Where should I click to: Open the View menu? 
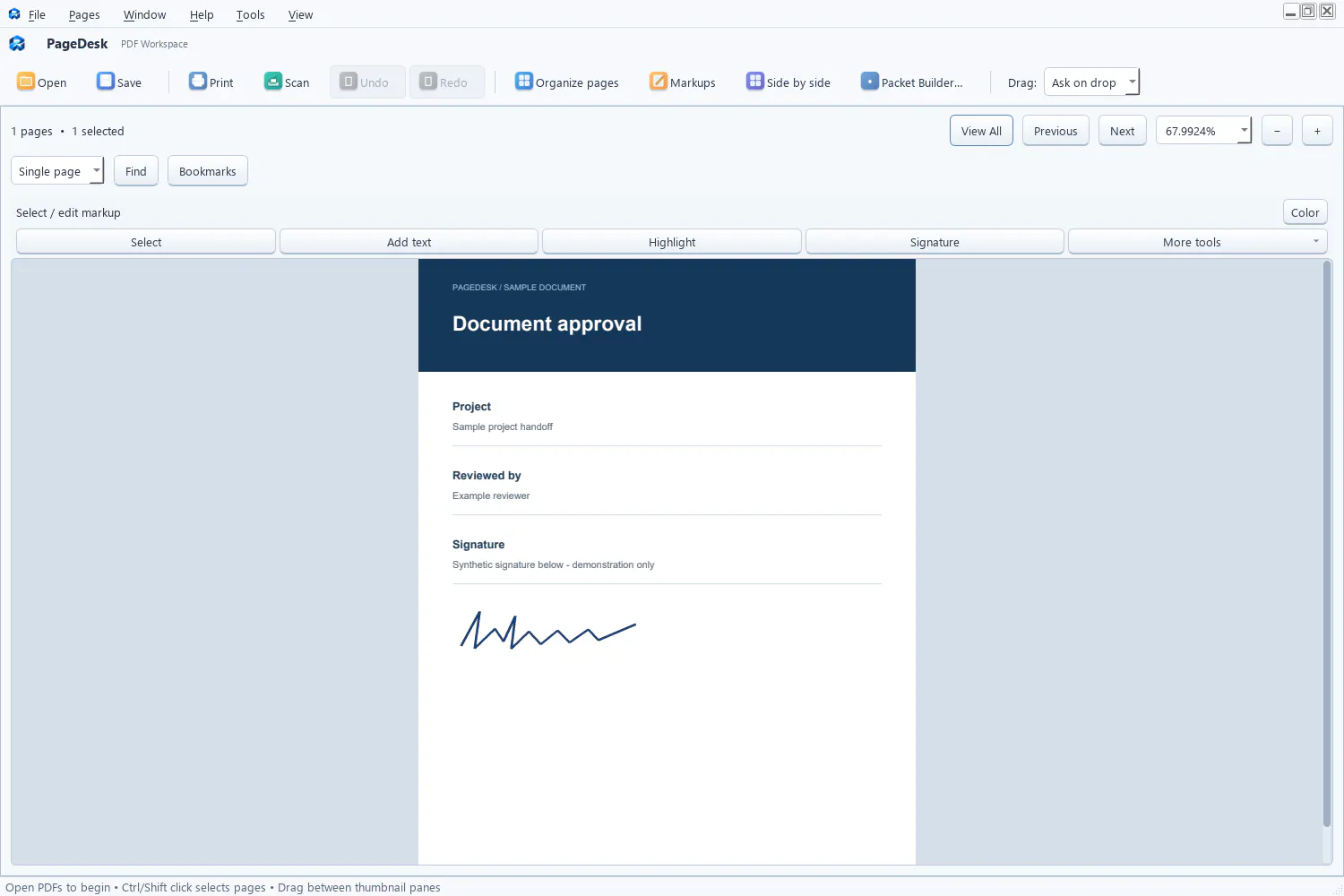pos(300,14)
